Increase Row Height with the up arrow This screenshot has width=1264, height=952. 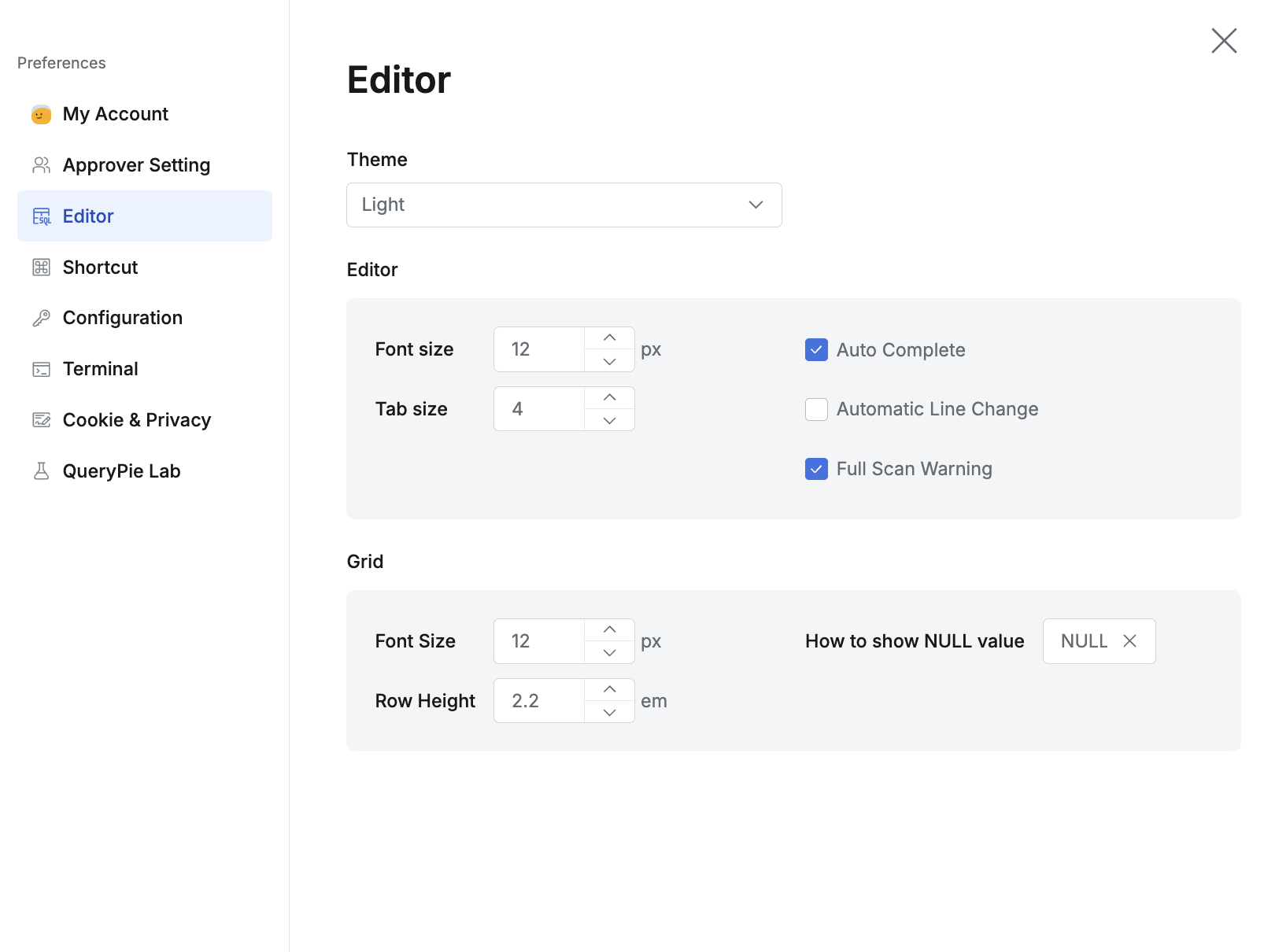coord(609,689)
